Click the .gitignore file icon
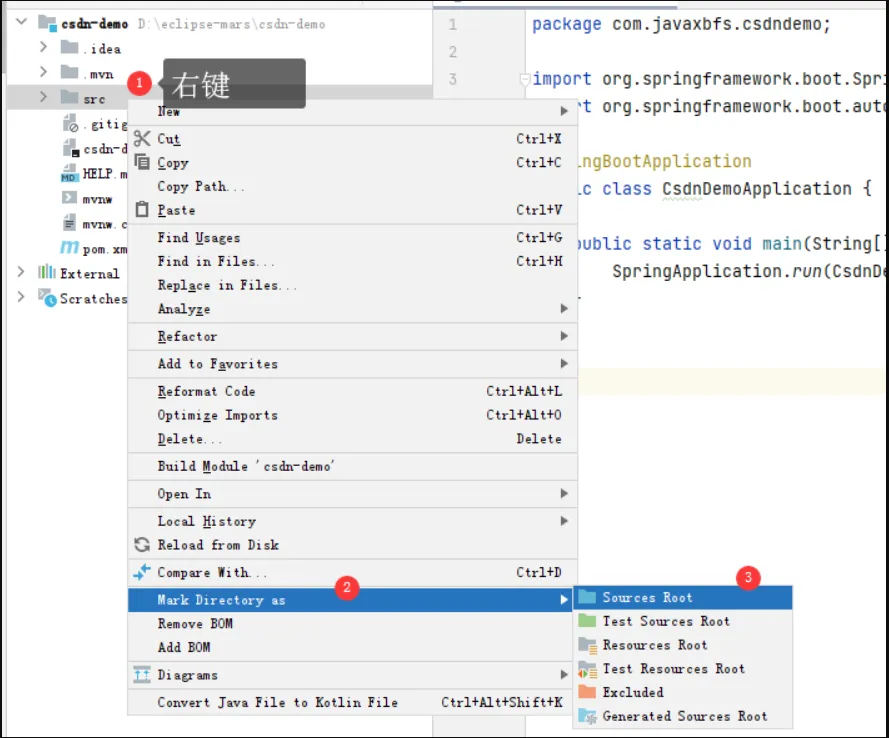 pyautogui.click(x=70, y=122)
